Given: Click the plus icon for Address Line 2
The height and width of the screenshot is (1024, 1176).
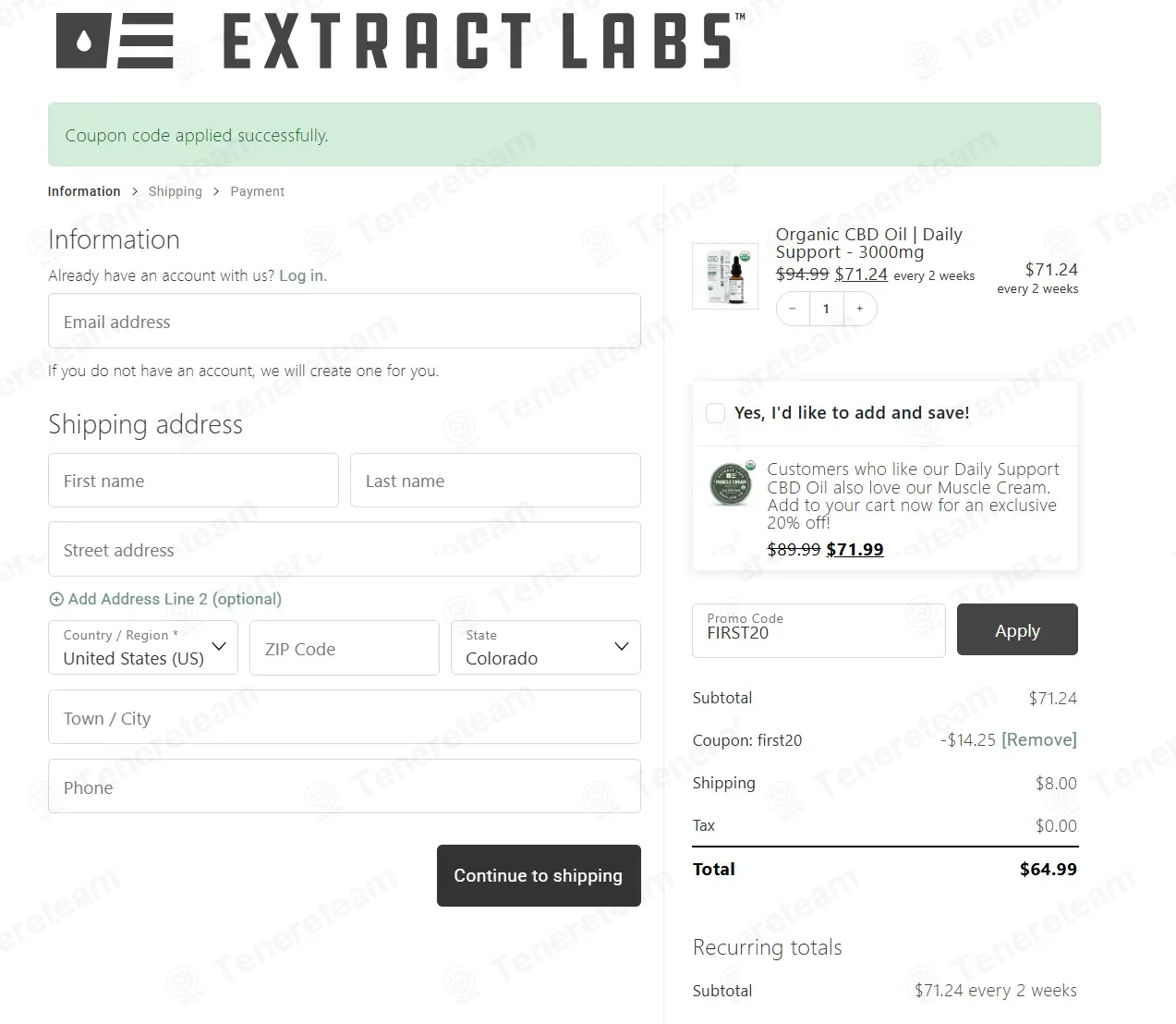Looking at the screenshot, I should [x=56, y=599].
